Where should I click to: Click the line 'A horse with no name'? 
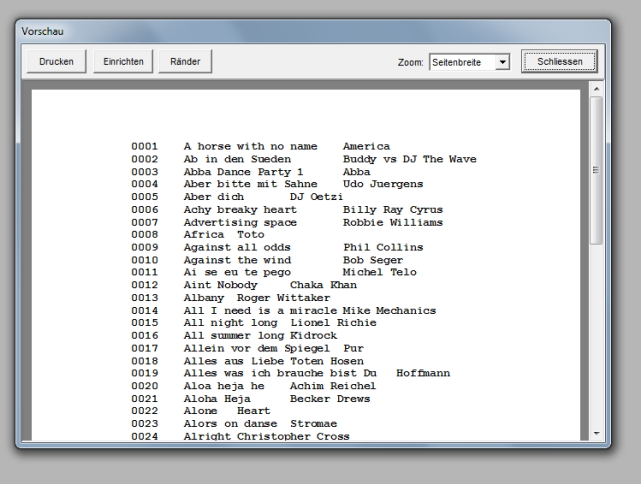click(236, 147)
